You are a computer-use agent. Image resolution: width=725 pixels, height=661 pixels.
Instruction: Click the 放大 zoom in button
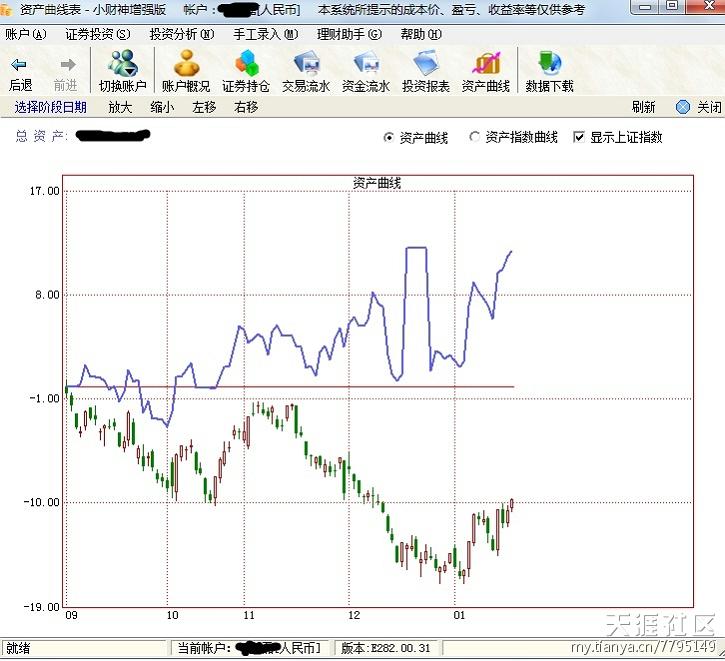click(120, 107)
